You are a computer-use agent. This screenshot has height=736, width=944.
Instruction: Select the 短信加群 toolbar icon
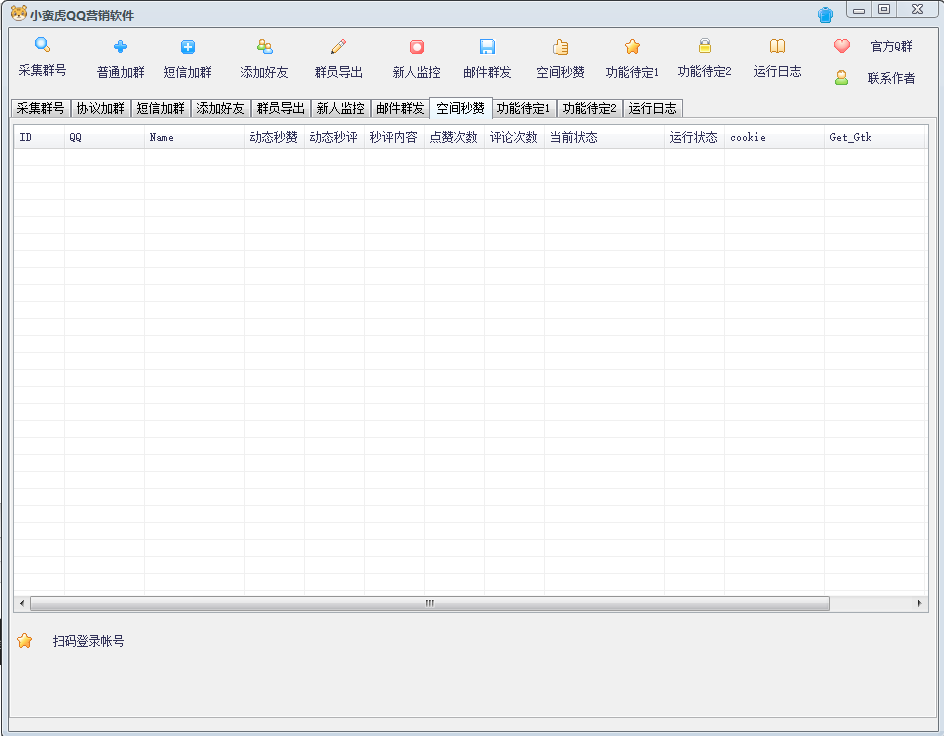coord(187,46)
